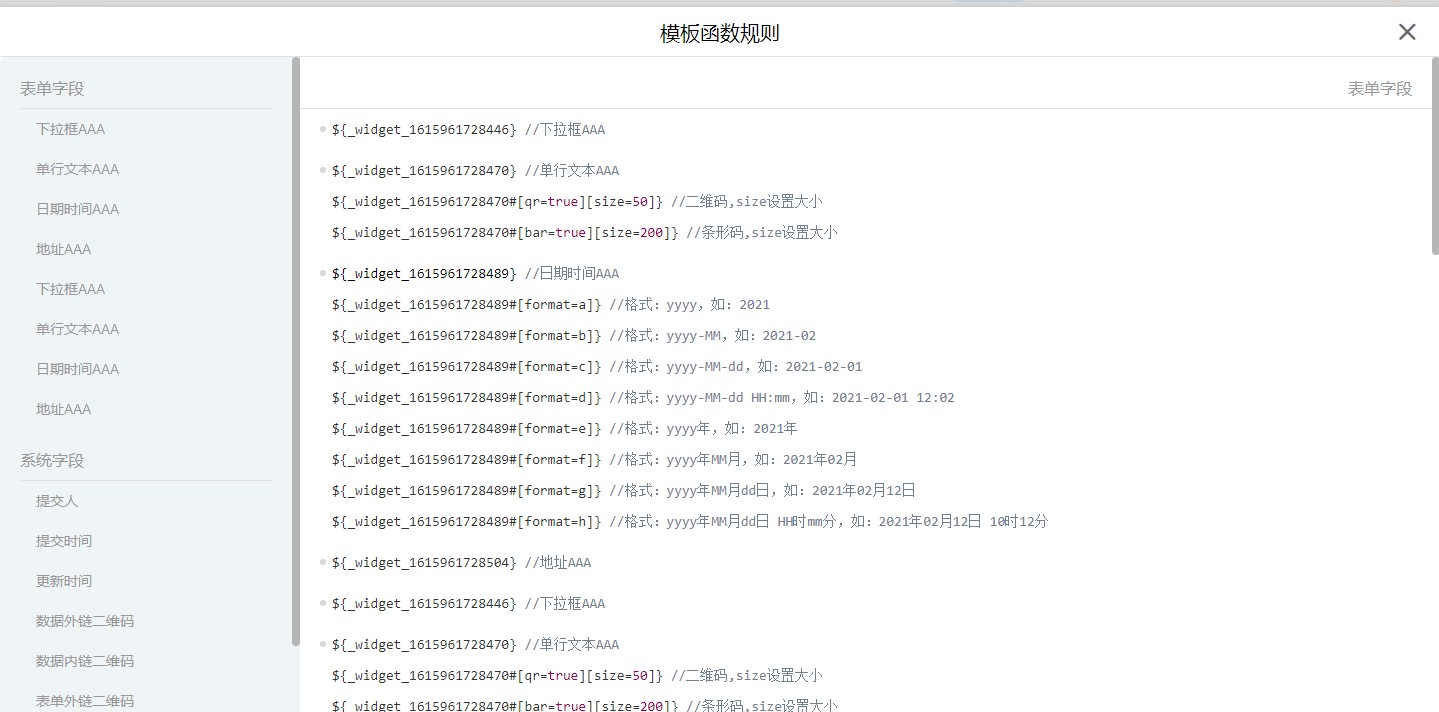Close the 模板函数规则 dialog

click(1406, 32)
